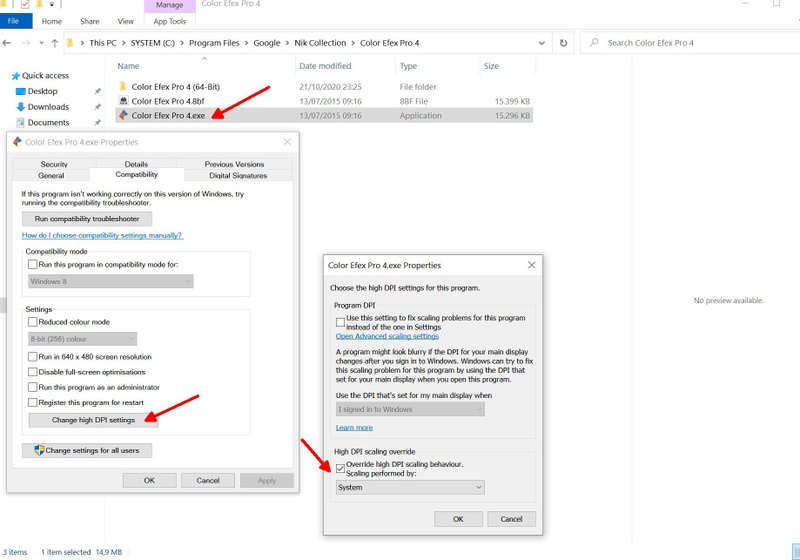Viewport: 800px width, 560px height.
Task: Click the Forward navigation arrow in Explorer
Action: click(26, 43)
